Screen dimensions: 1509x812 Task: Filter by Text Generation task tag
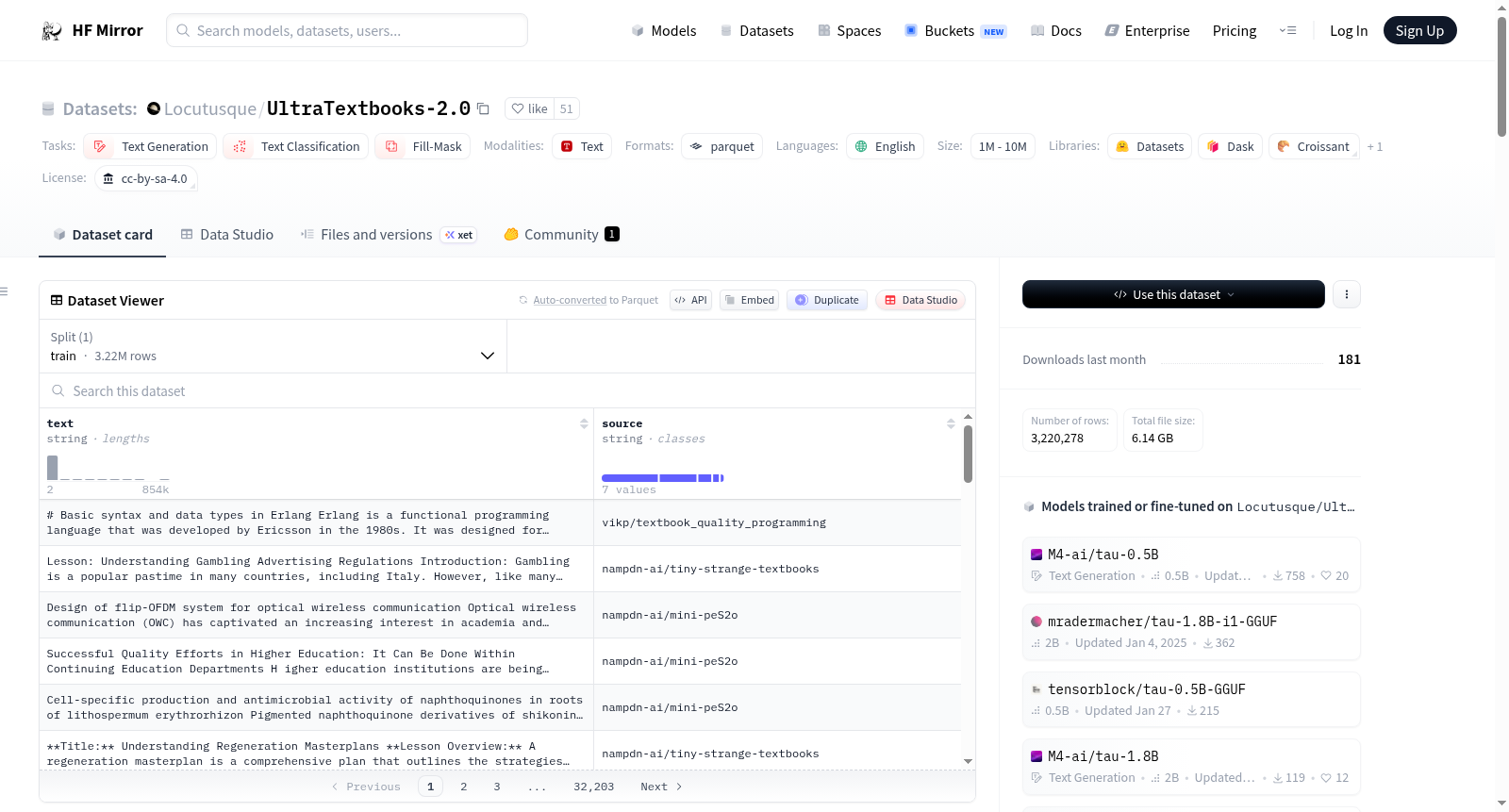[151, 146]
